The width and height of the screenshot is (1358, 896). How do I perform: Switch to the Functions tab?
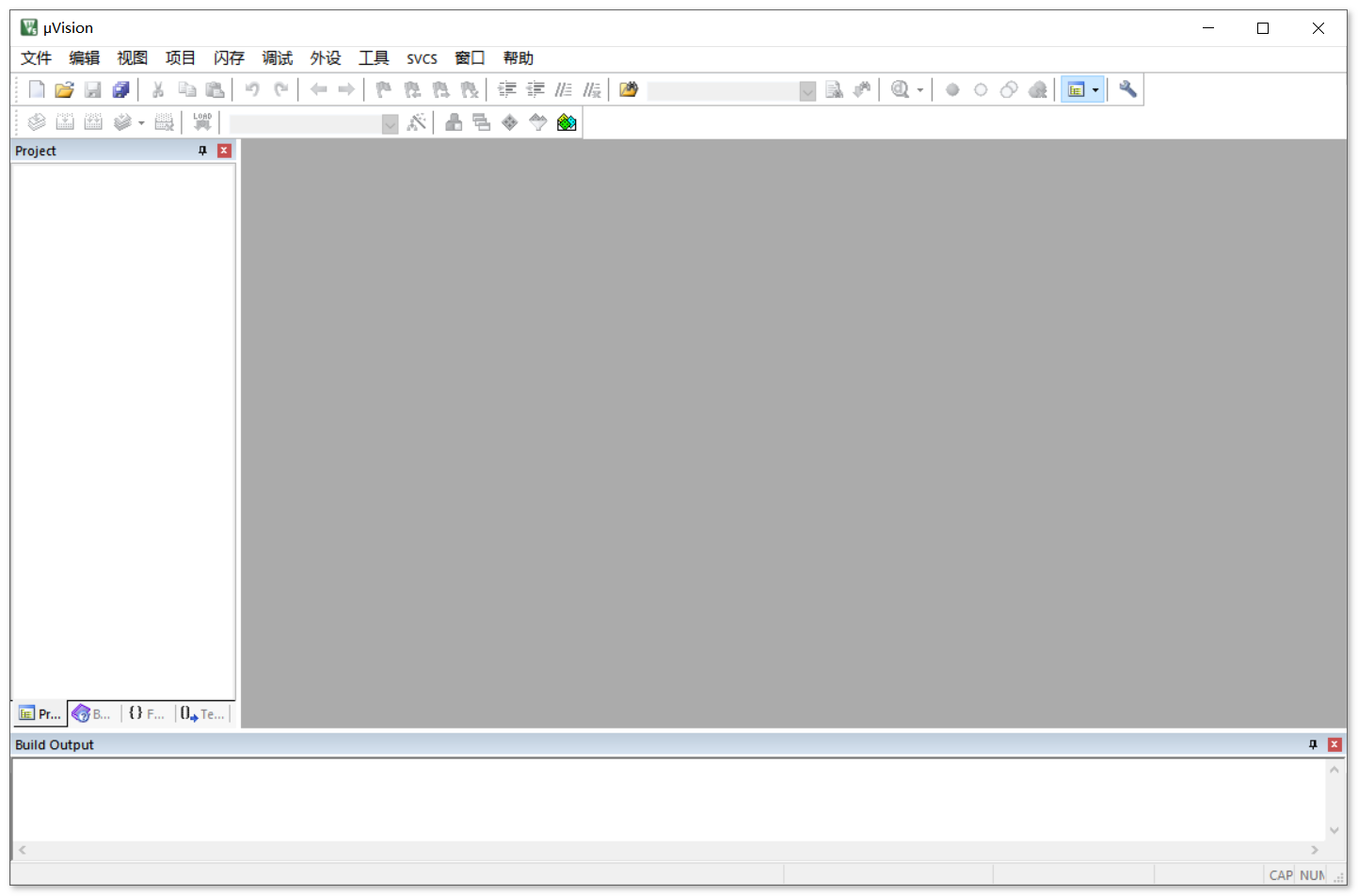[147, 714]
